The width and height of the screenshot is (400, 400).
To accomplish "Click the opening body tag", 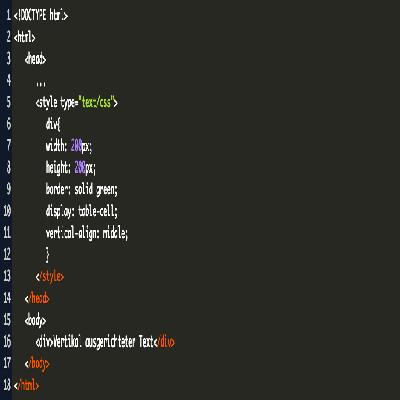I will (35, 320).
